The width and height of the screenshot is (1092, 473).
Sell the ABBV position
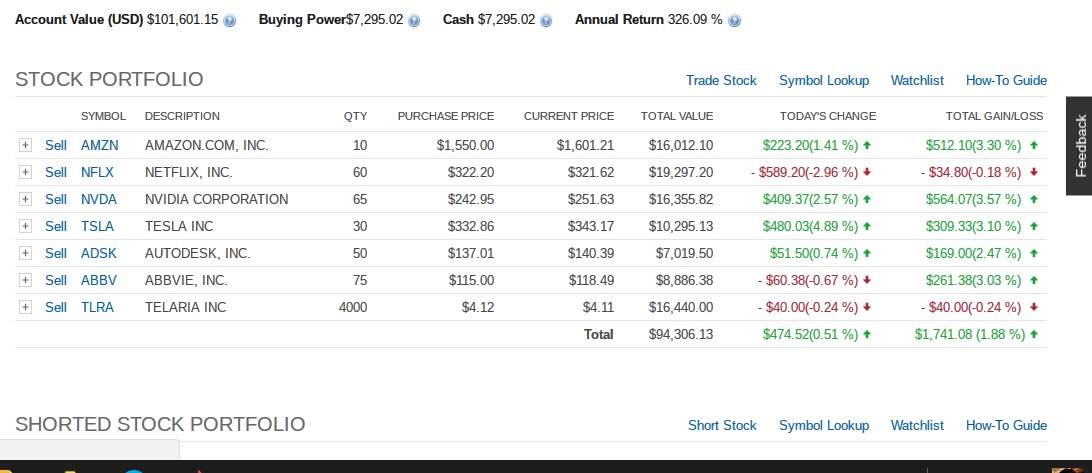coord(56,280)
